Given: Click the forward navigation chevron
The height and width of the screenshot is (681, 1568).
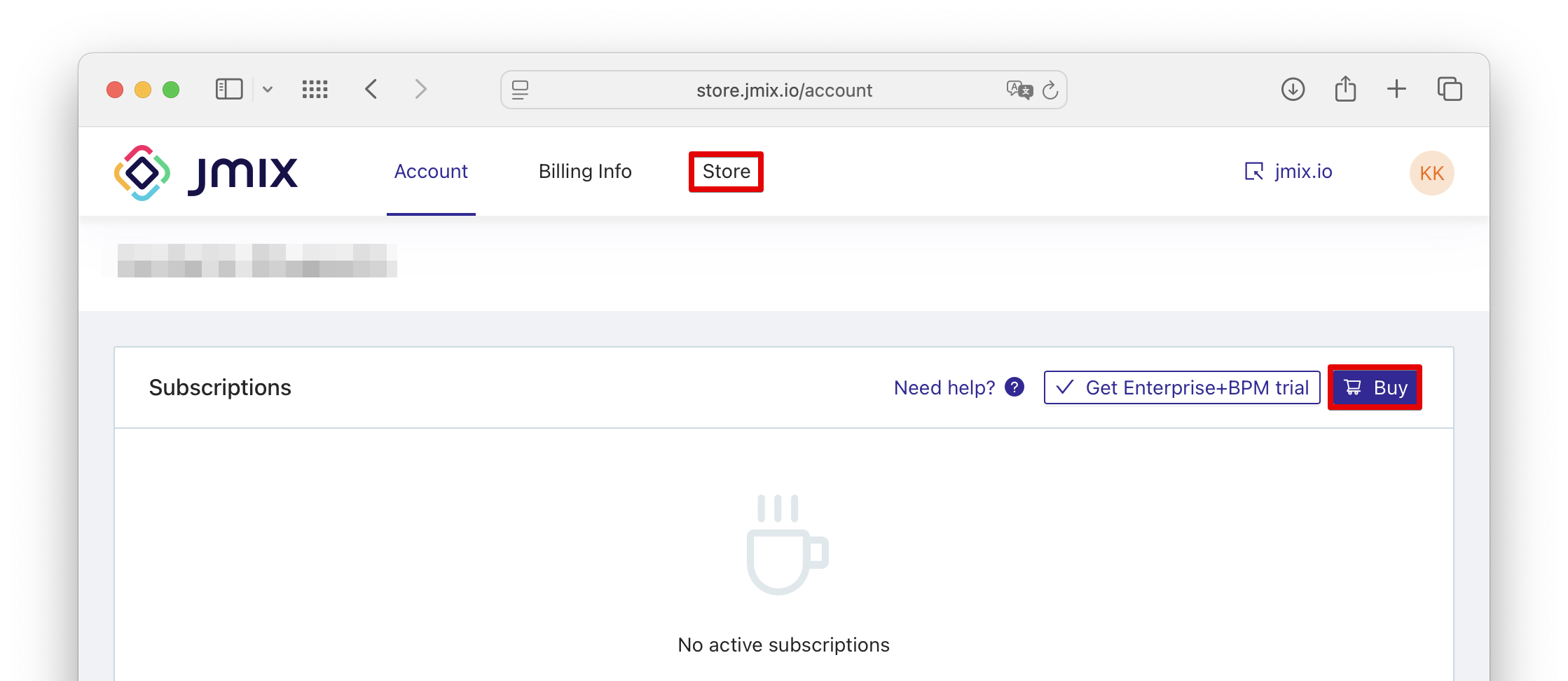Looking at the screenshot, I should coord(420,89).
